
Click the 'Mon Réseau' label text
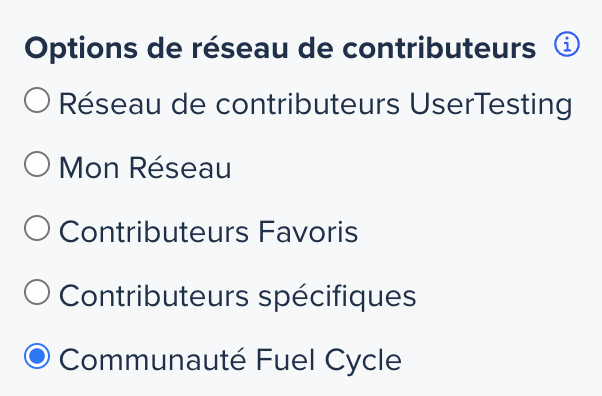pyautogui.click(x=146, y=168)
